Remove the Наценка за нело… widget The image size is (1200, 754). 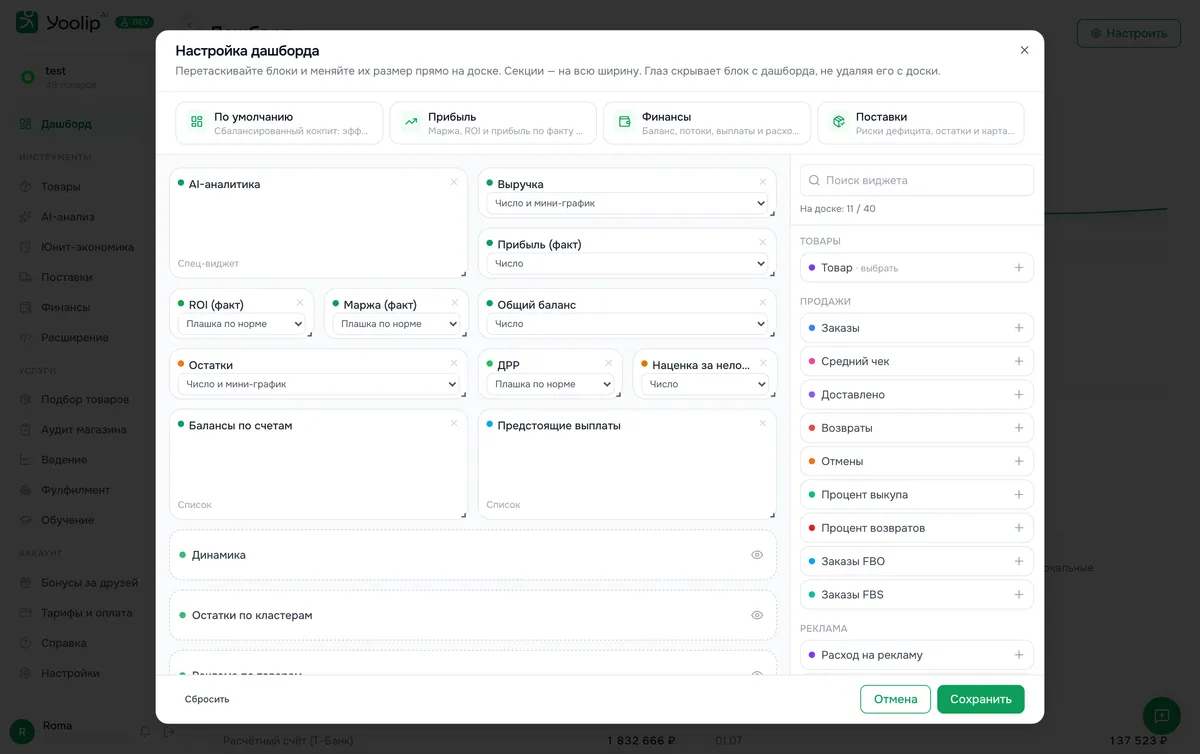point(763,363)
